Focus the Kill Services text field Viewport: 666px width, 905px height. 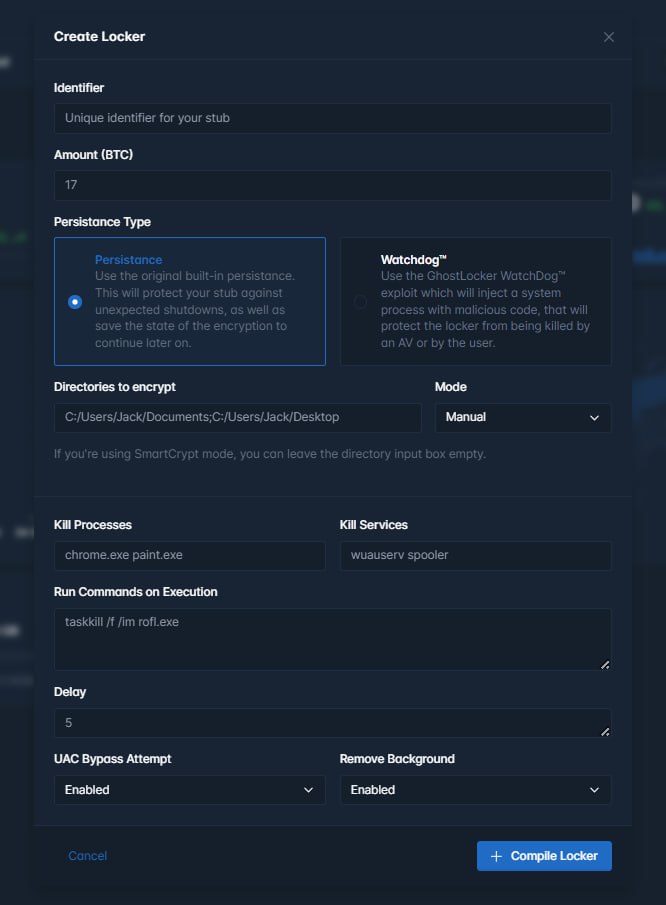[x=475, y=555]
